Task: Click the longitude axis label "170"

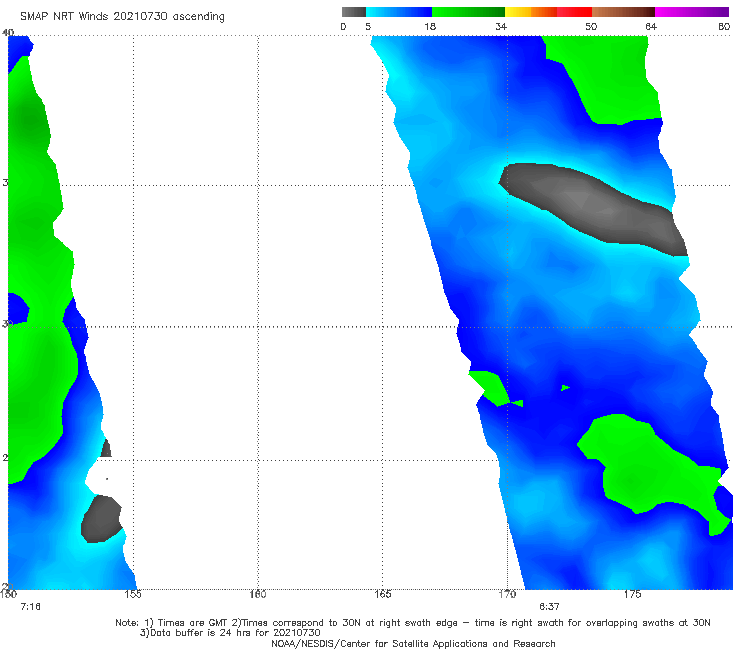Action: point(507,594)
